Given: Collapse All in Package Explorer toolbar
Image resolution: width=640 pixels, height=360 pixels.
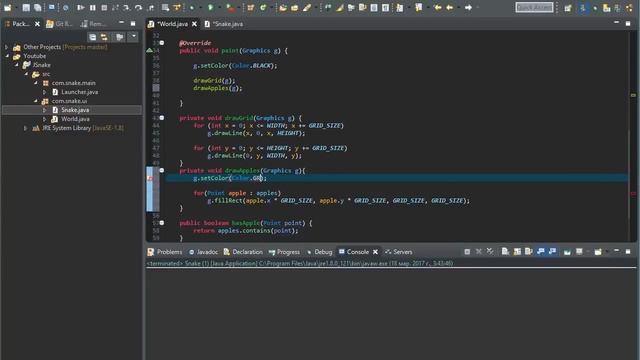Looking at the screenshot, I should click(93, 37).
